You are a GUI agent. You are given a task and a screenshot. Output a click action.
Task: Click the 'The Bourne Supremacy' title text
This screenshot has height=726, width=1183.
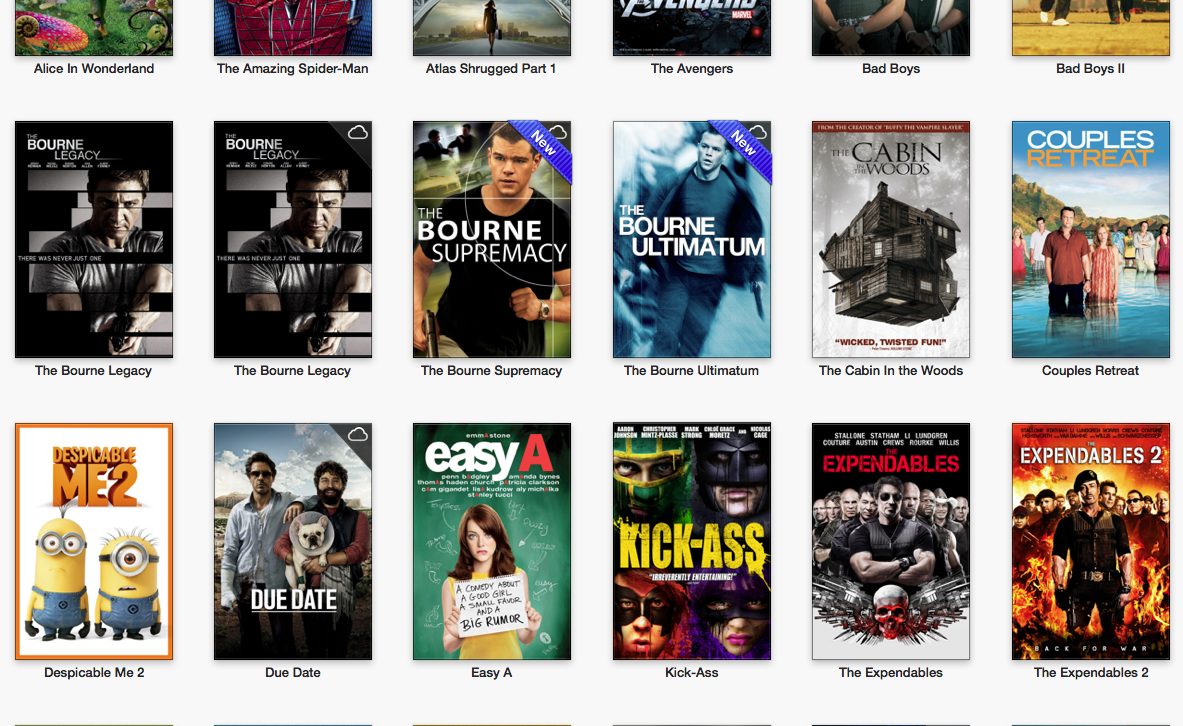click(492, 371)
